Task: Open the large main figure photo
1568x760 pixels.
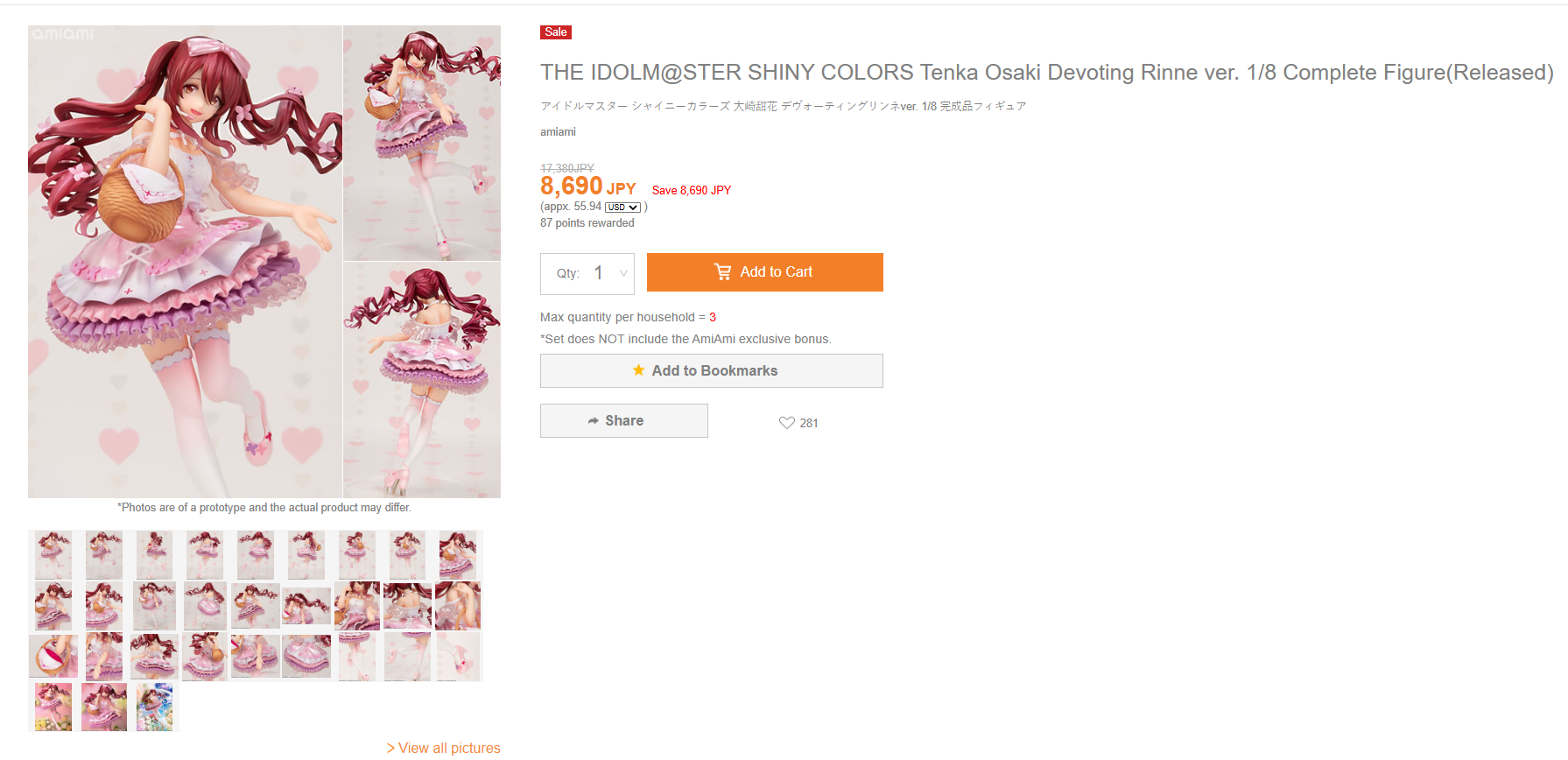Action: coord(185,262)
